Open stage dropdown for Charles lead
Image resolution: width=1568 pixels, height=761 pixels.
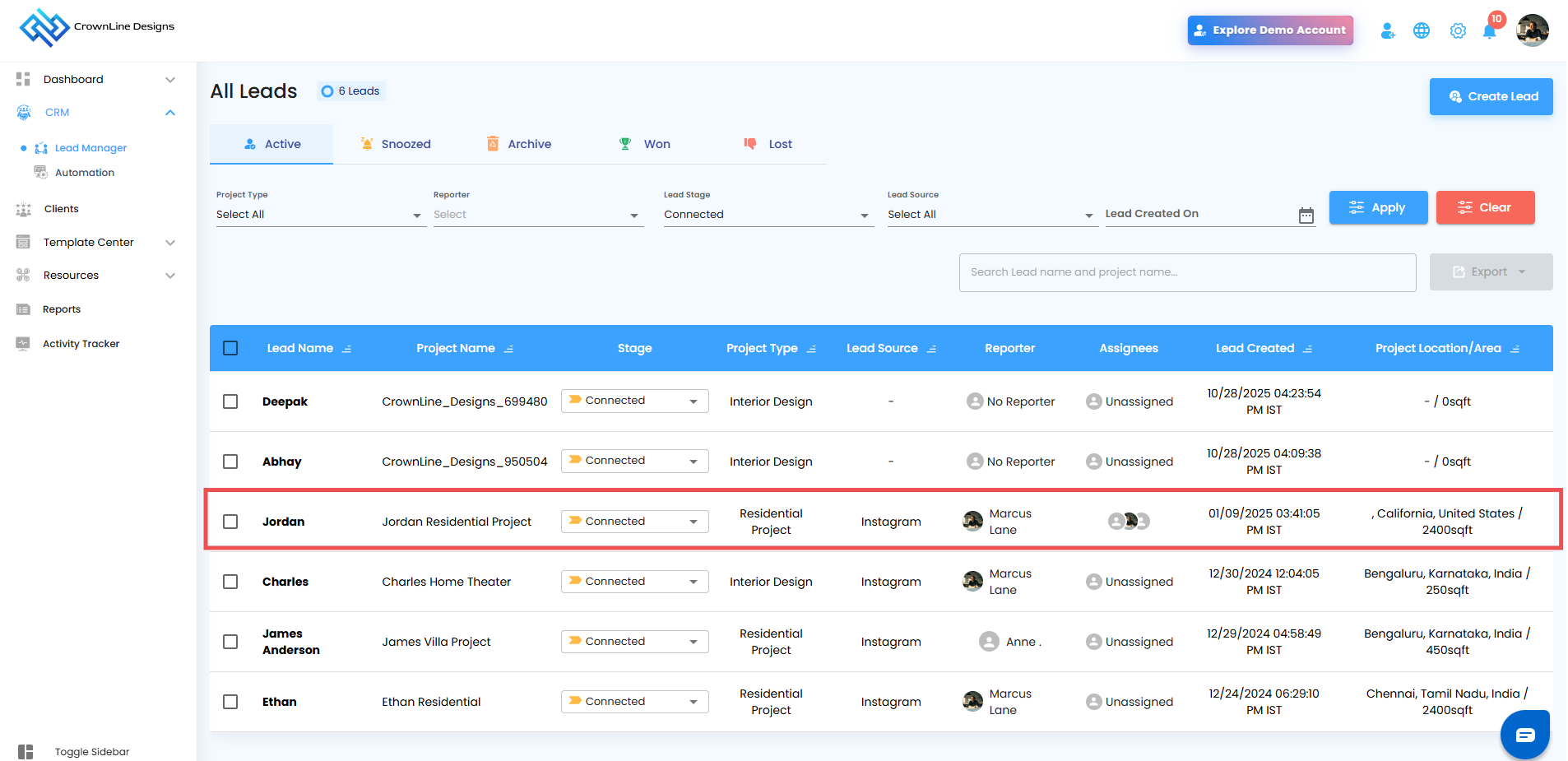pos(634,582)
